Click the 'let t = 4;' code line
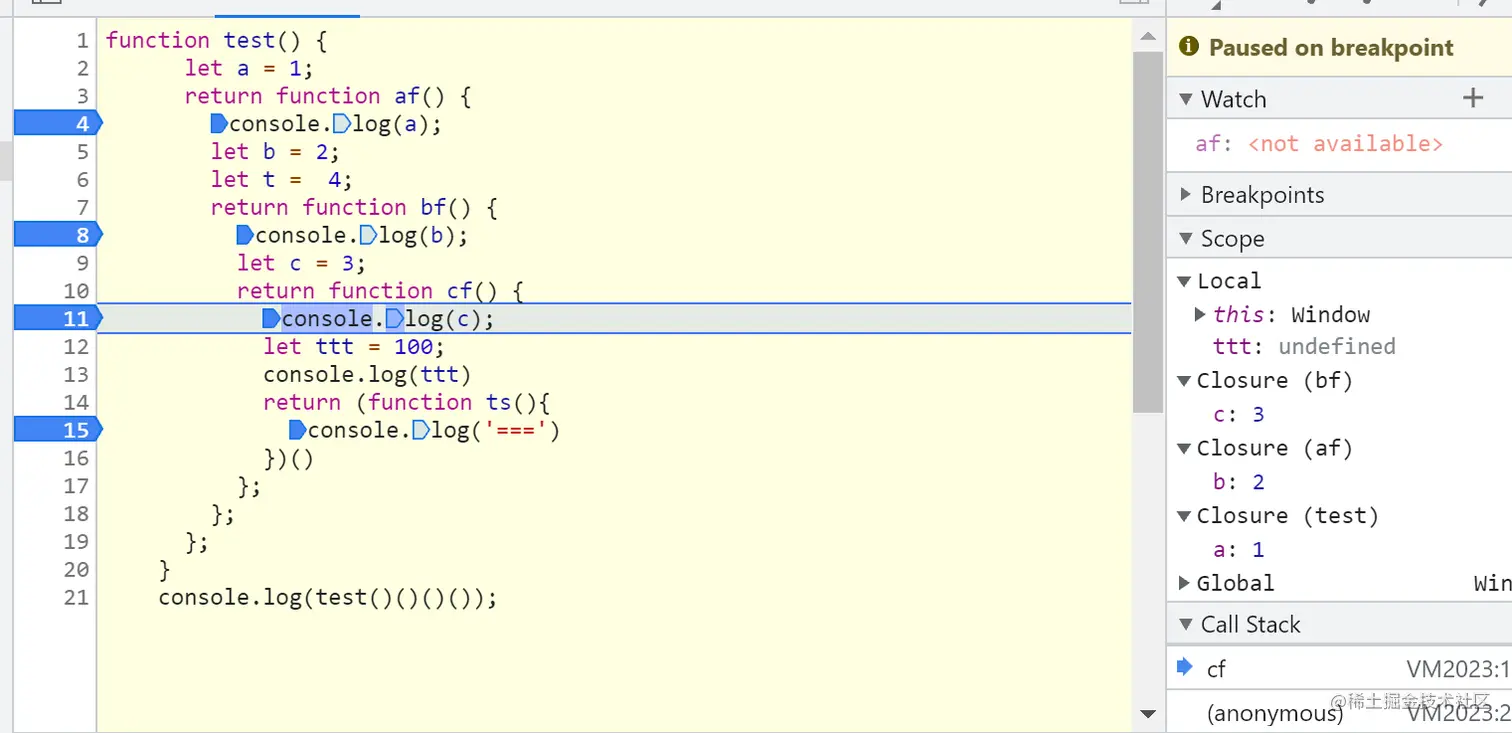Screen dimensions: 1512x733 282,180
